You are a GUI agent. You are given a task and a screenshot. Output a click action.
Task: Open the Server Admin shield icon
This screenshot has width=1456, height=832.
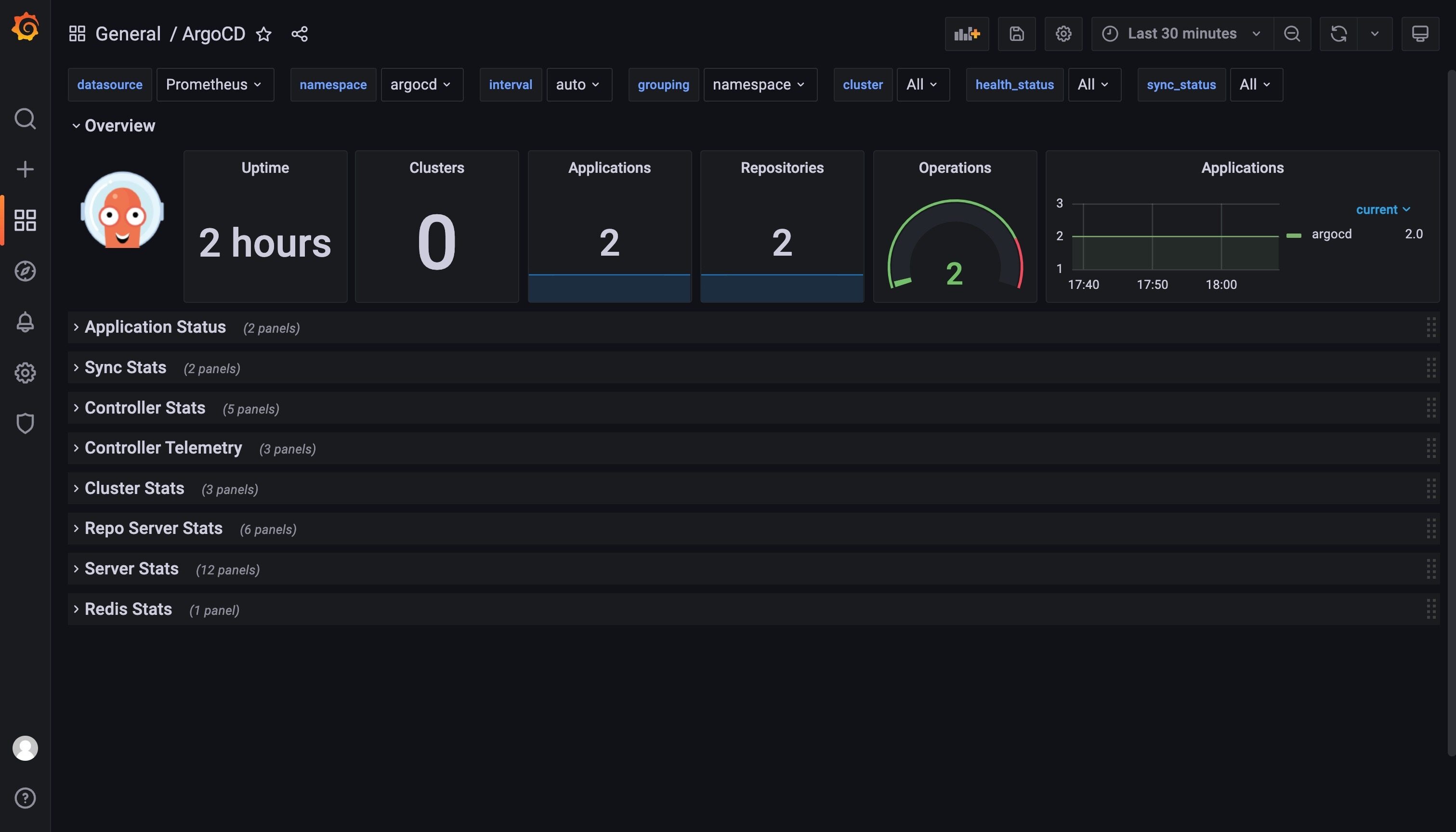25,423
